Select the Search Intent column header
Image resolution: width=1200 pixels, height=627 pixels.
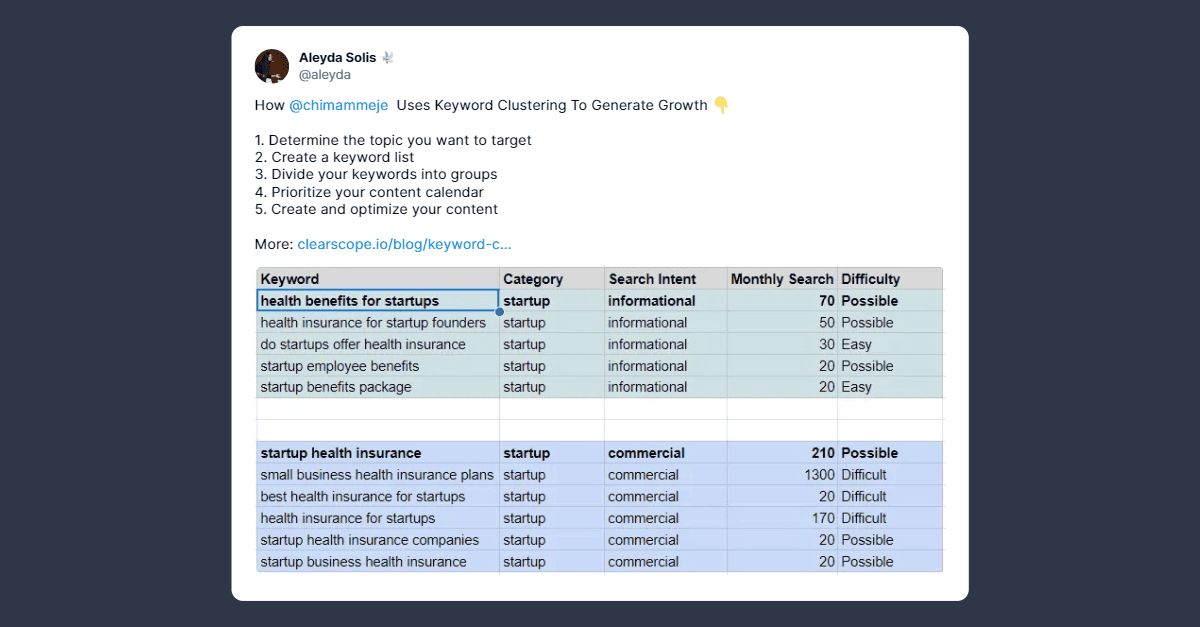pos(652,279)
